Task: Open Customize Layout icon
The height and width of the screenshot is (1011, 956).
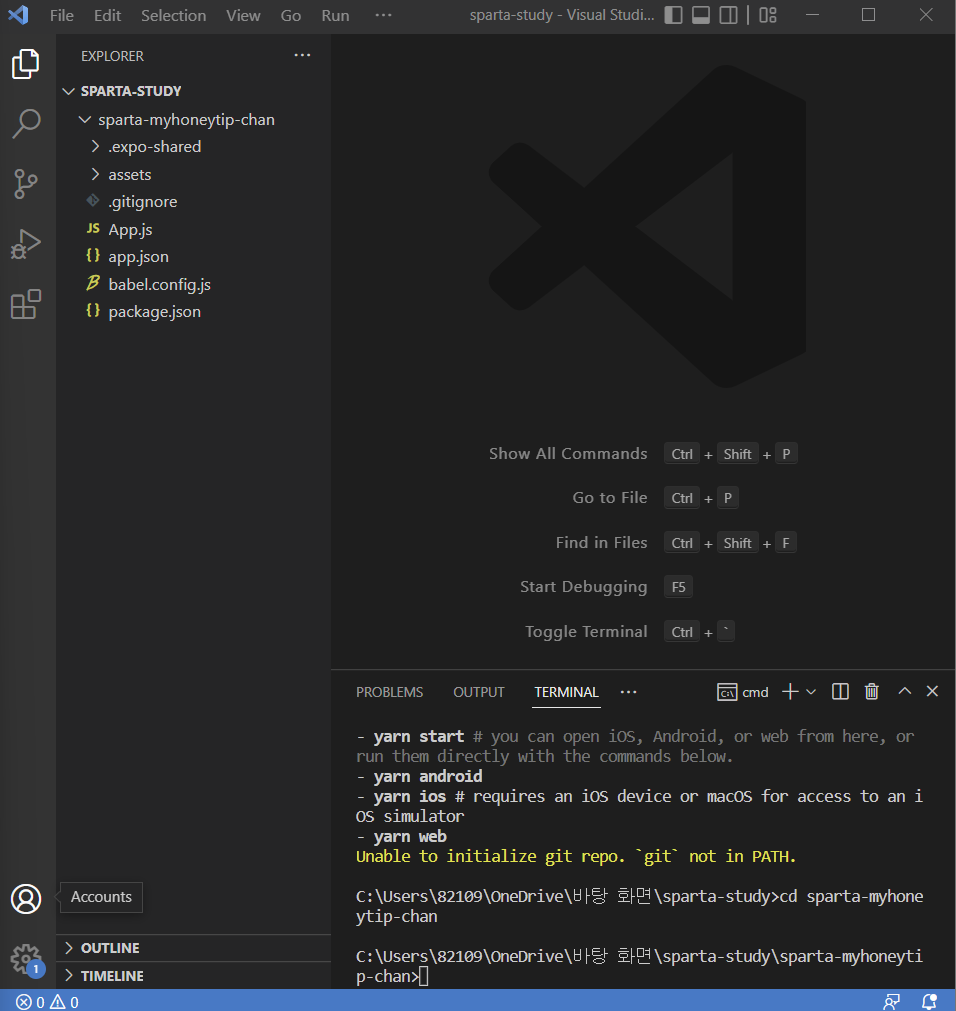Action: (768, 15)
